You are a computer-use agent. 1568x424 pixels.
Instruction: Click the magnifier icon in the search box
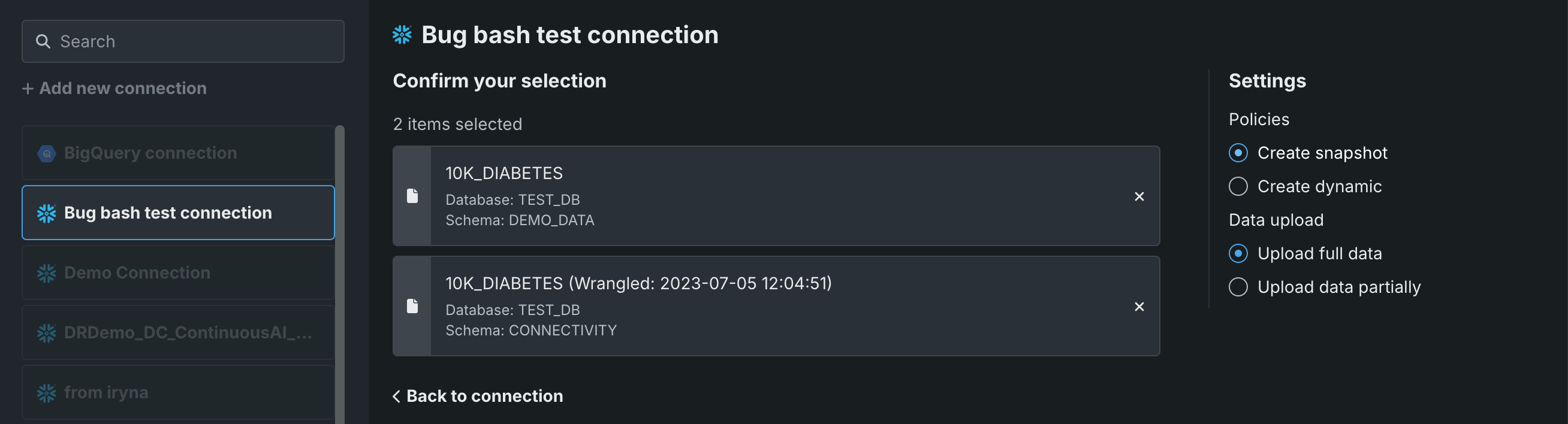tap(43, 41)
